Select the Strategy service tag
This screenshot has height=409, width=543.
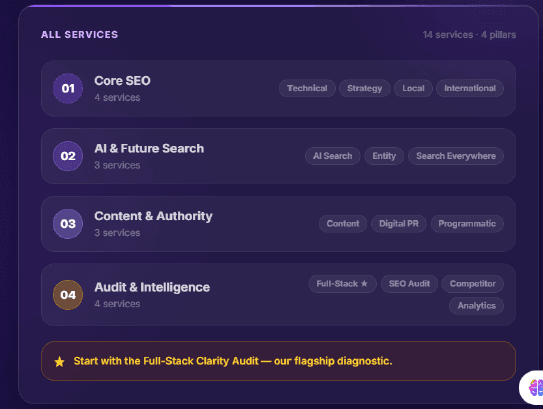tap(365, 88)
